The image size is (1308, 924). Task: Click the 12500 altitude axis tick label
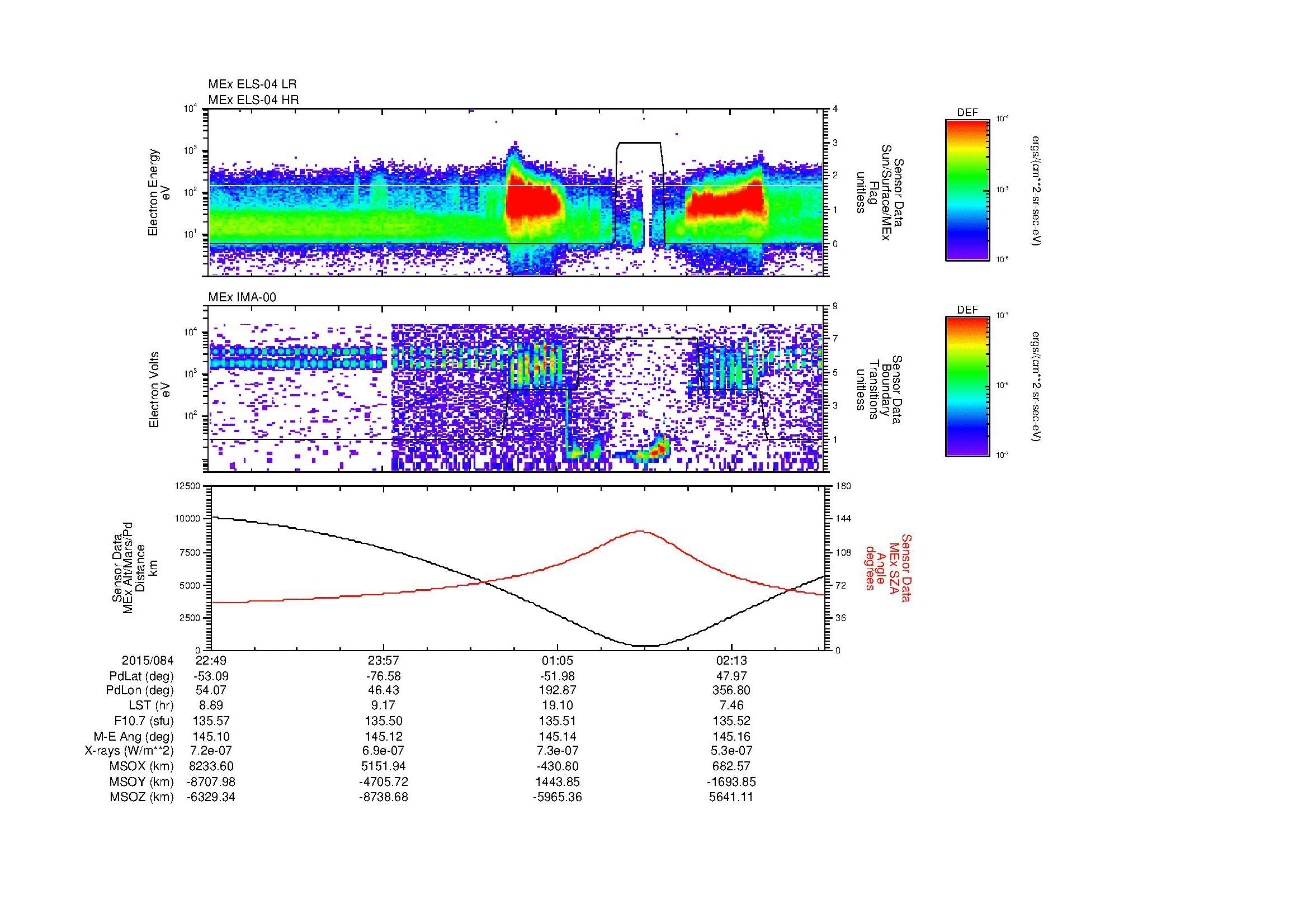point(188,486)
